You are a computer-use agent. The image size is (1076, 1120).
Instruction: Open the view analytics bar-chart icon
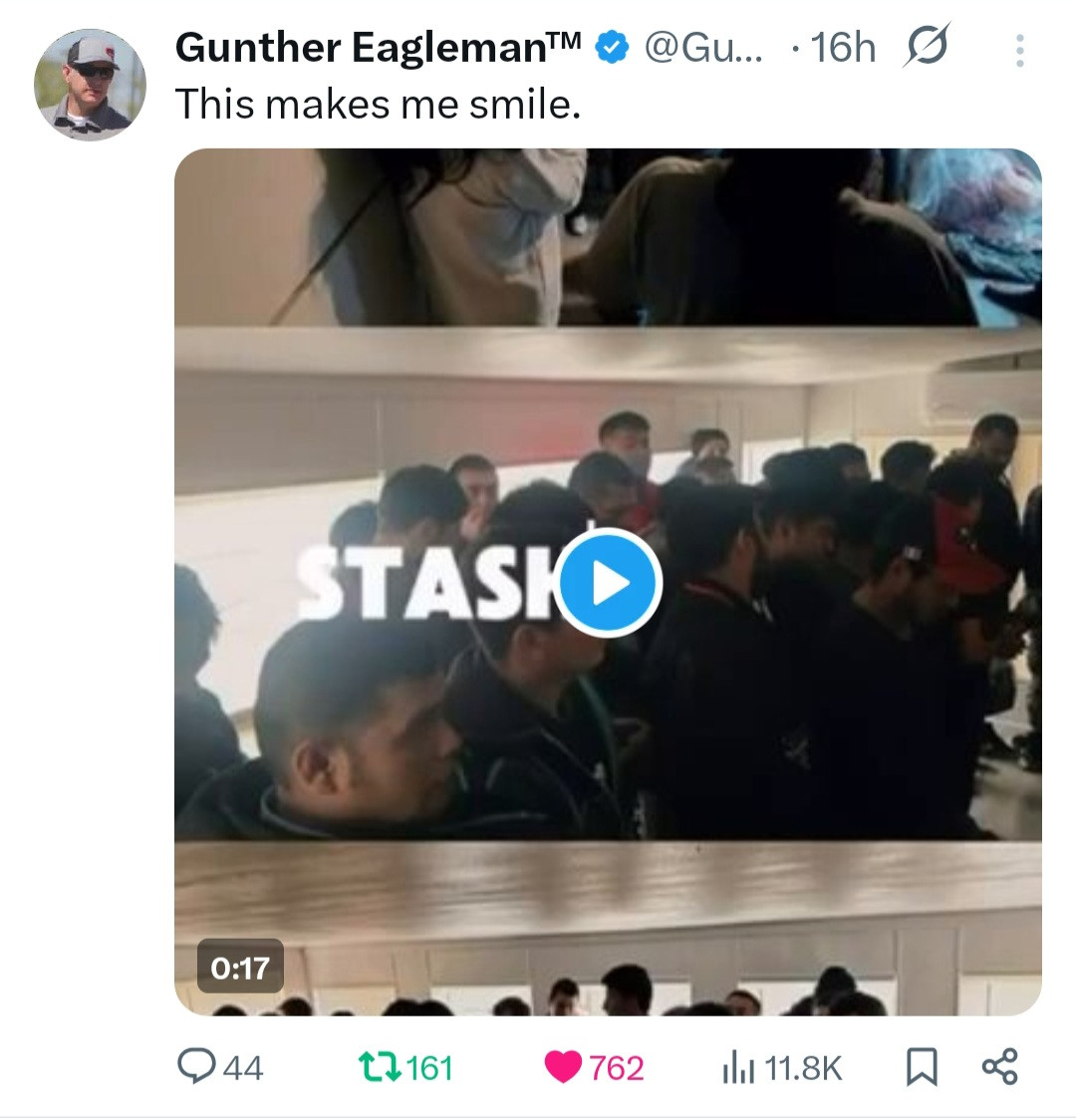738,1069
